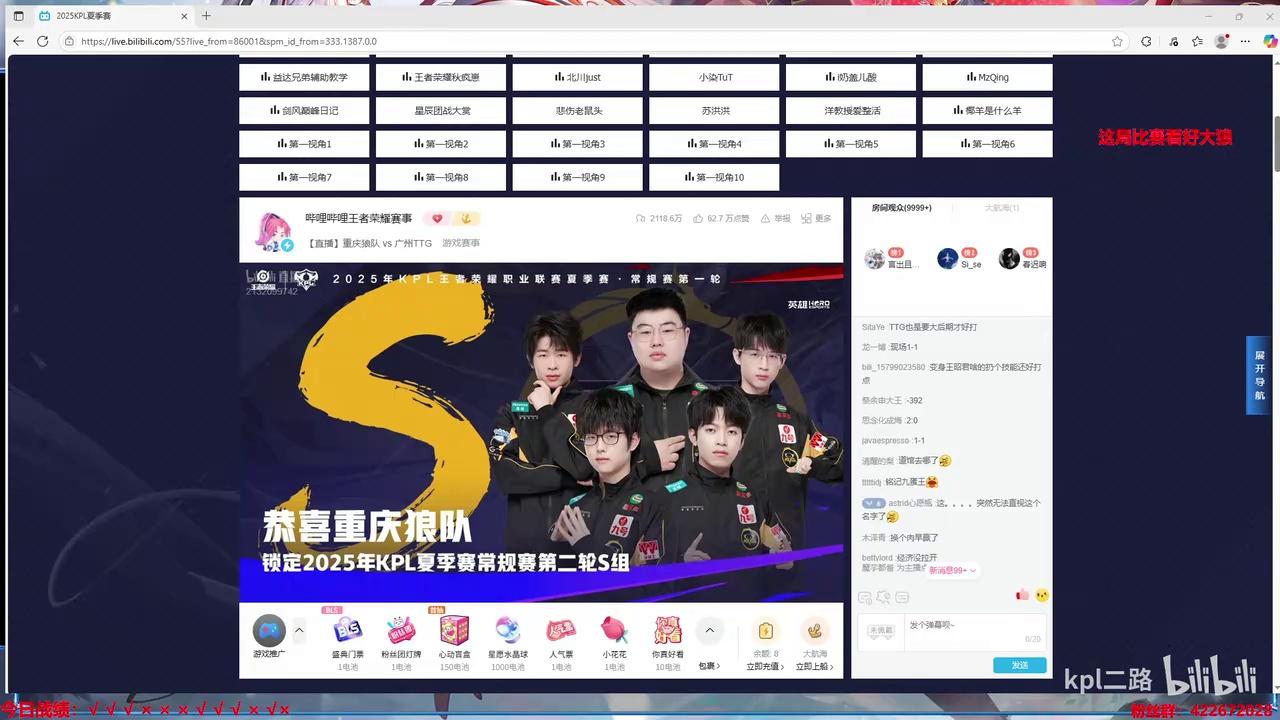
Task: Report stream via 举报 icon
Action: click(775, 218)
